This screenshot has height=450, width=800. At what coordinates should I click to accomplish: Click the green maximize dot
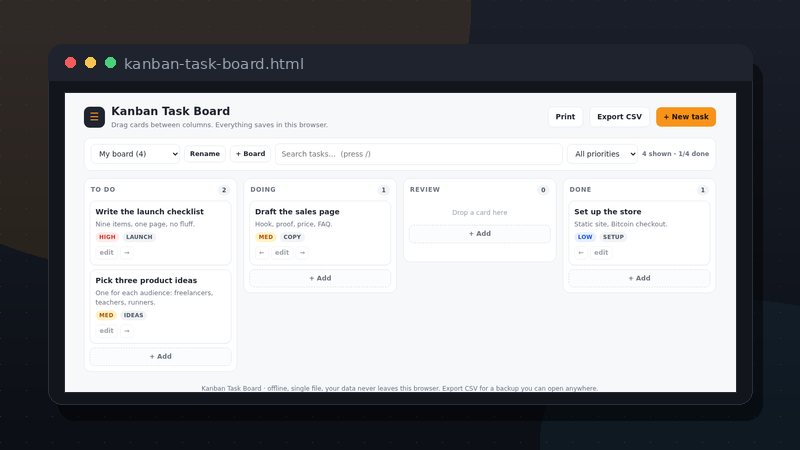tap(110, 63)
